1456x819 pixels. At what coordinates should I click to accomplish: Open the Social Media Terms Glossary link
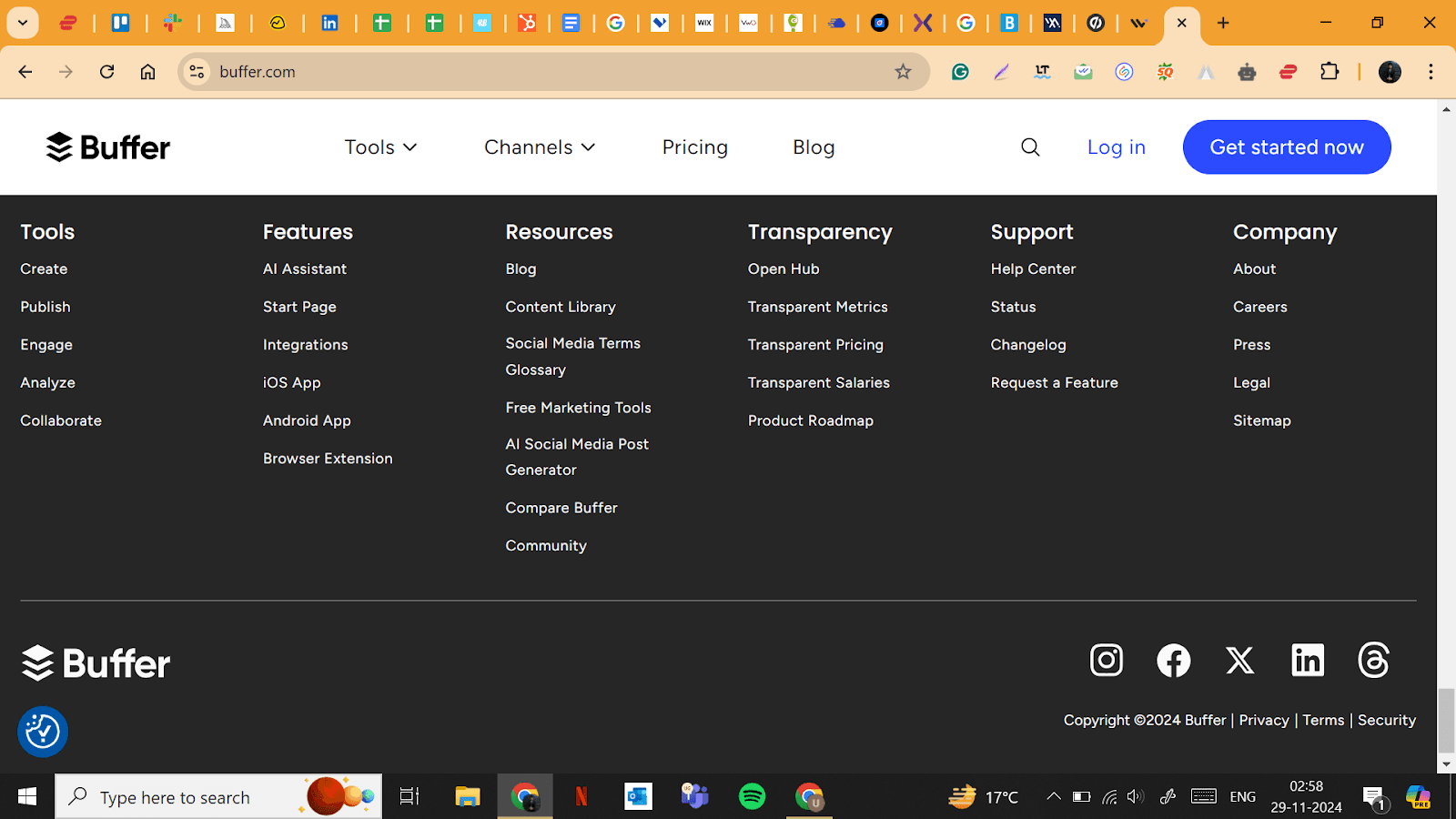click(573, 357)
